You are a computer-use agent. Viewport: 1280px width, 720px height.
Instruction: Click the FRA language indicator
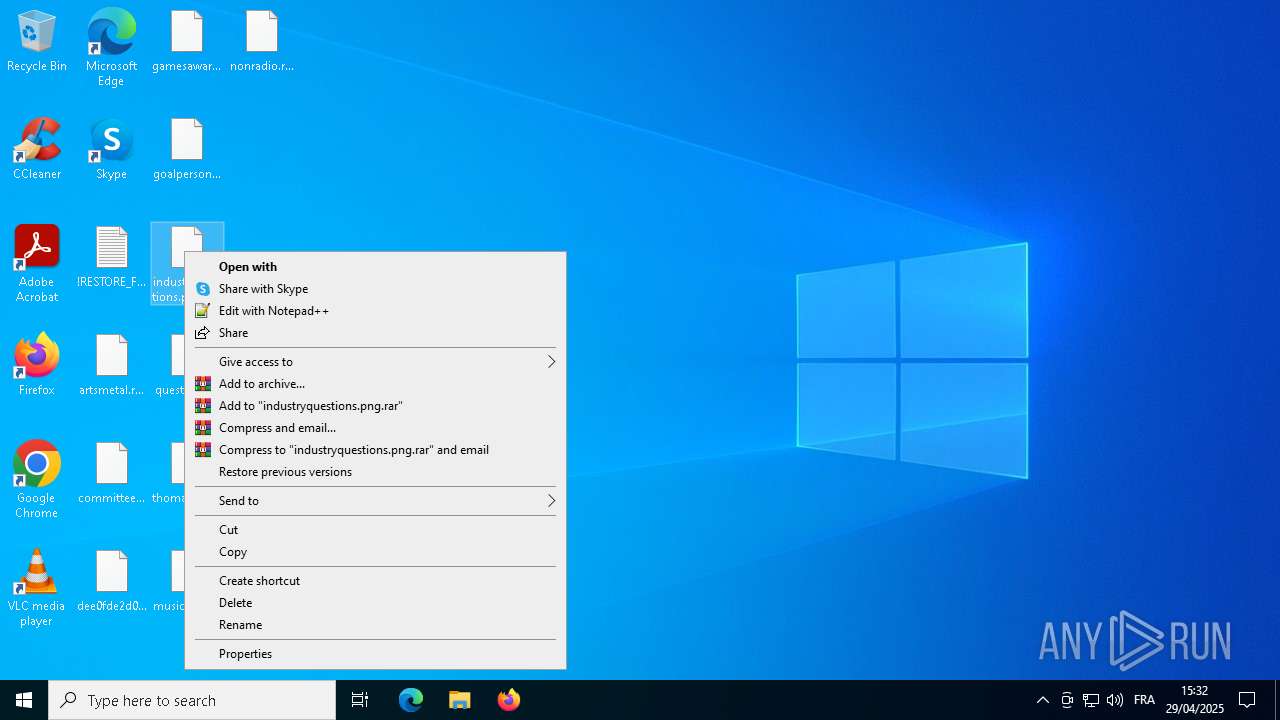[1145, 700]
